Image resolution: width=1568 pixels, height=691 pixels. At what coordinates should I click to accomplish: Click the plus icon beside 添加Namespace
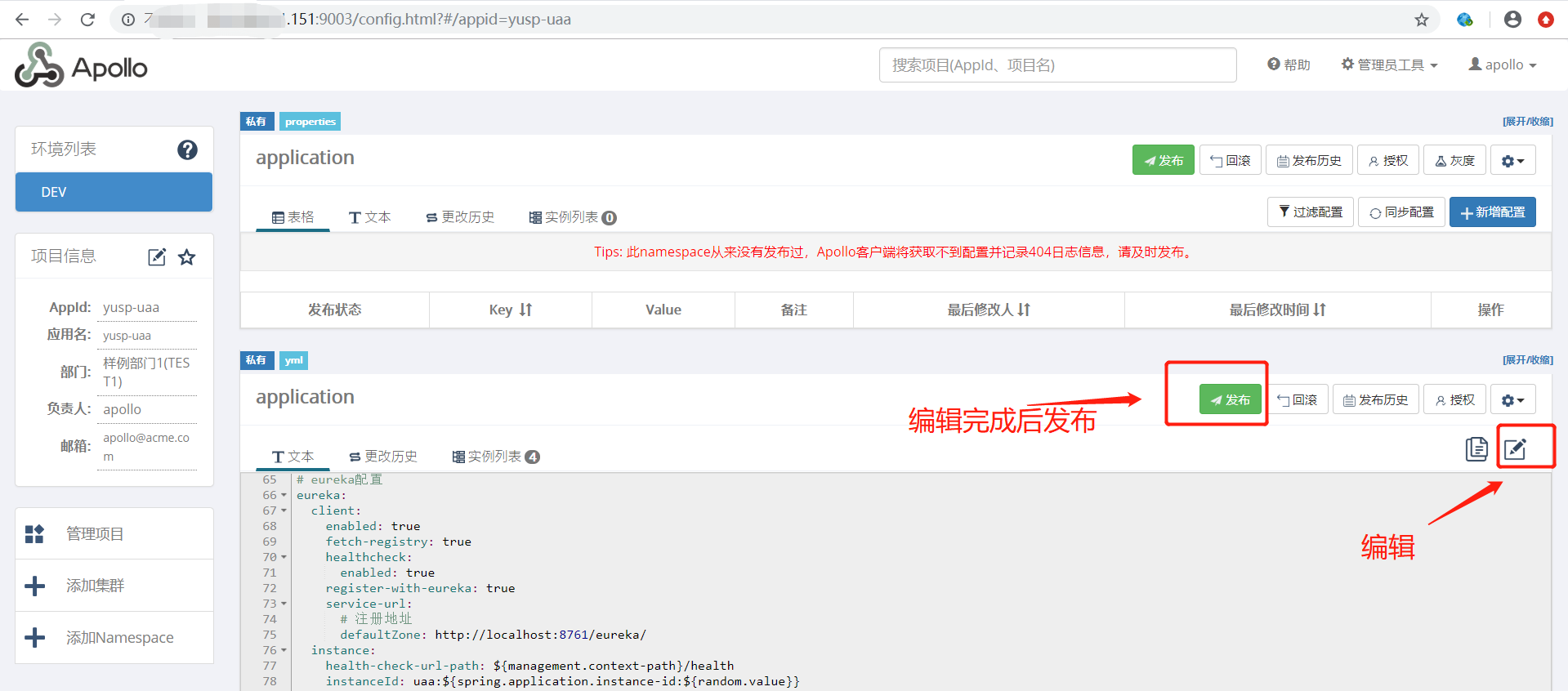(34, 638)
